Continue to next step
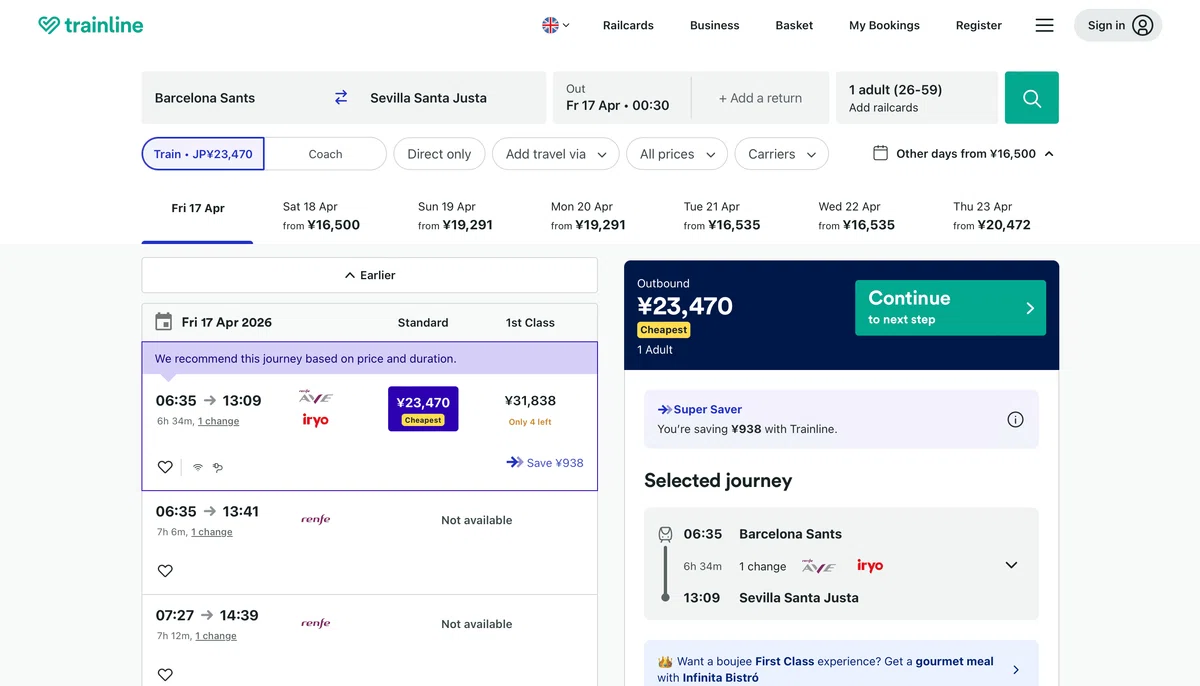 [950, 308]
